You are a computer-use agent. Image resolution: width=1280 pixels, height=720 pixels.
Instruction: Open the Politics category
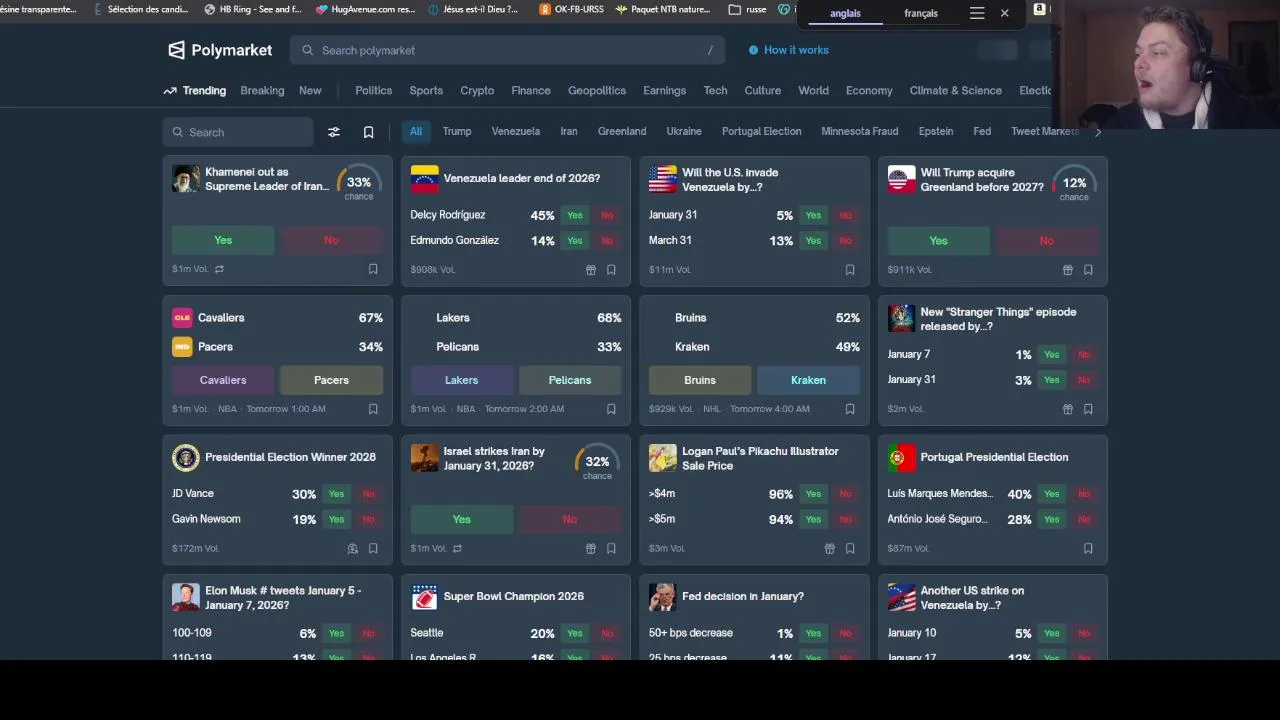coord(374,90)
